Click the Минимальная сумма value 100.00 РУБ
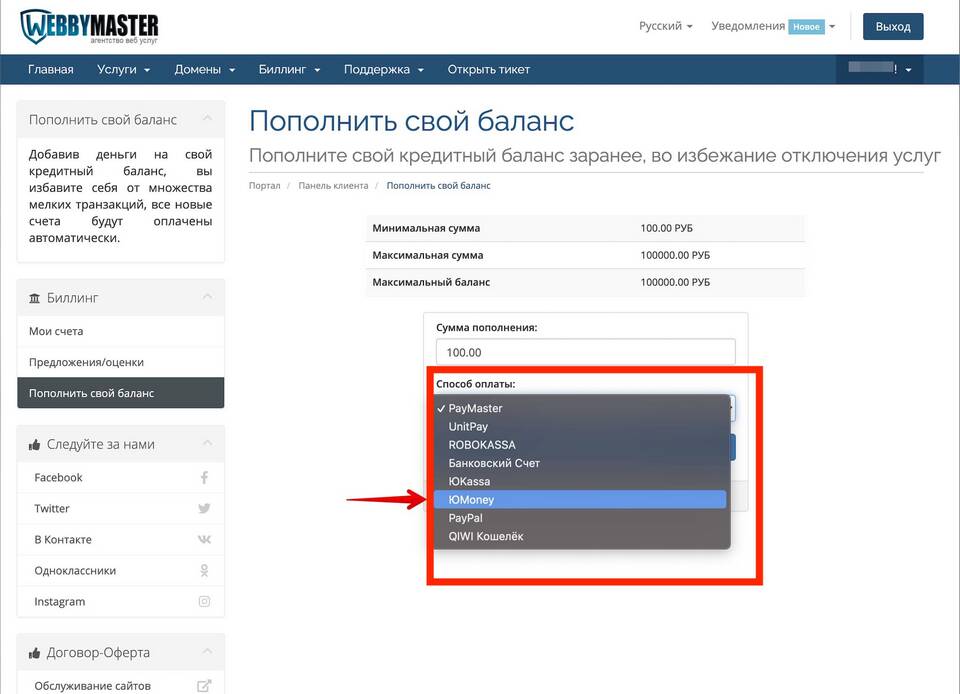This screenshot has width=960, height=694. [x=667, y=228]
